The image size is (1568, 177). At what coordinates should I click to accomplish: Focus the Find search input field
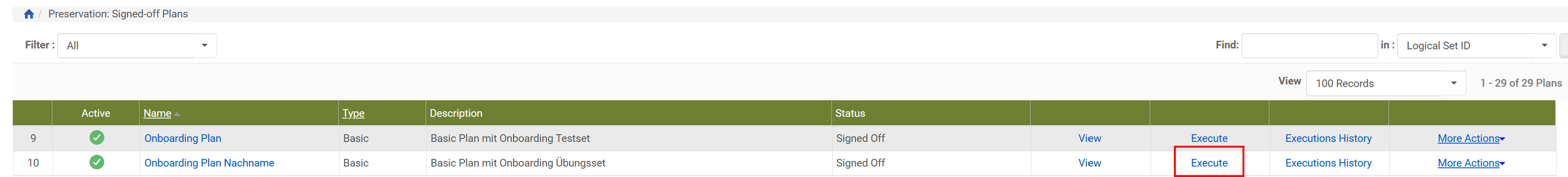(x=1309, y=46)
